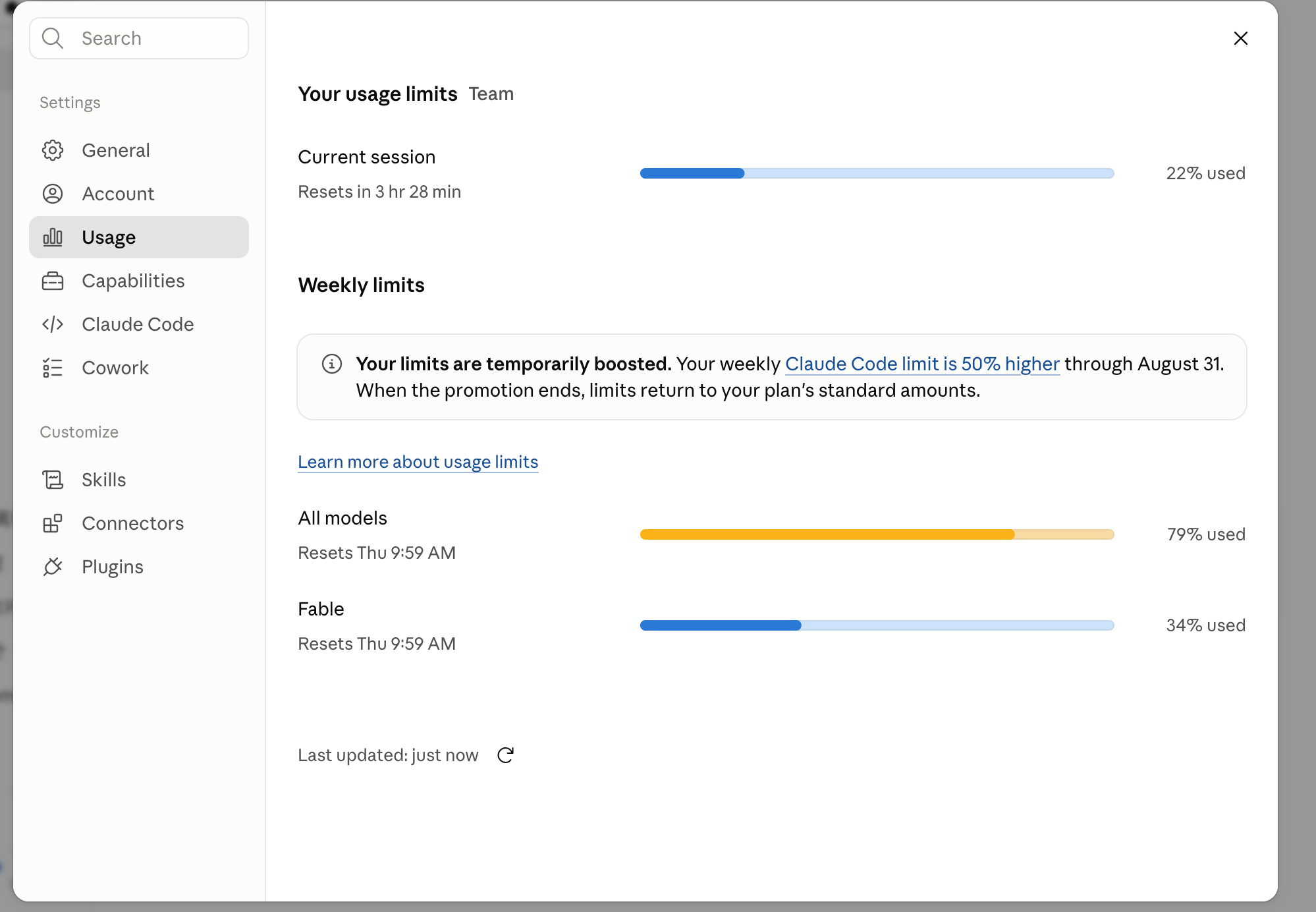
Task: Click the 'Settings' section label
Action: (x=70, y=103)
